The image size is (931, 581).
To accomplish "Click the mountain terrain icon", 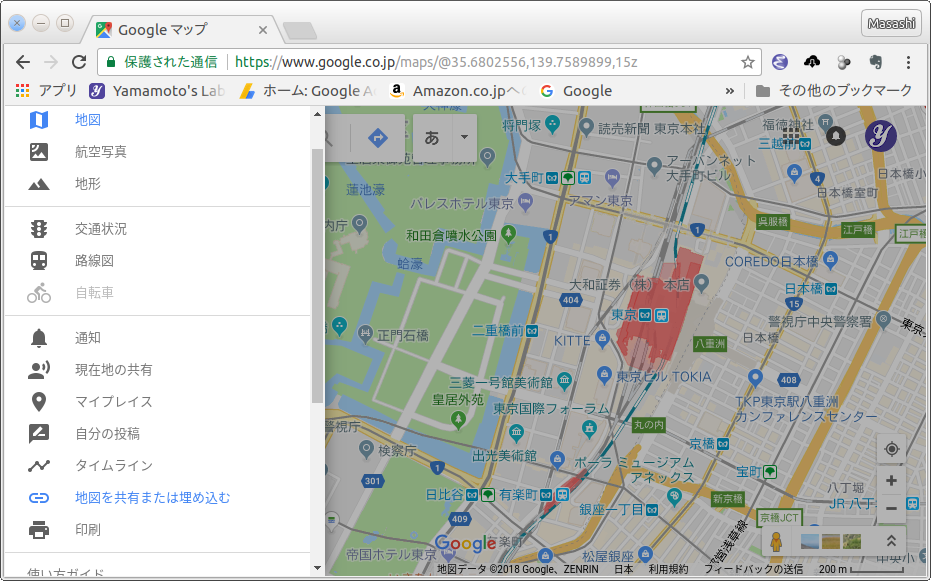I will (39, 185).
